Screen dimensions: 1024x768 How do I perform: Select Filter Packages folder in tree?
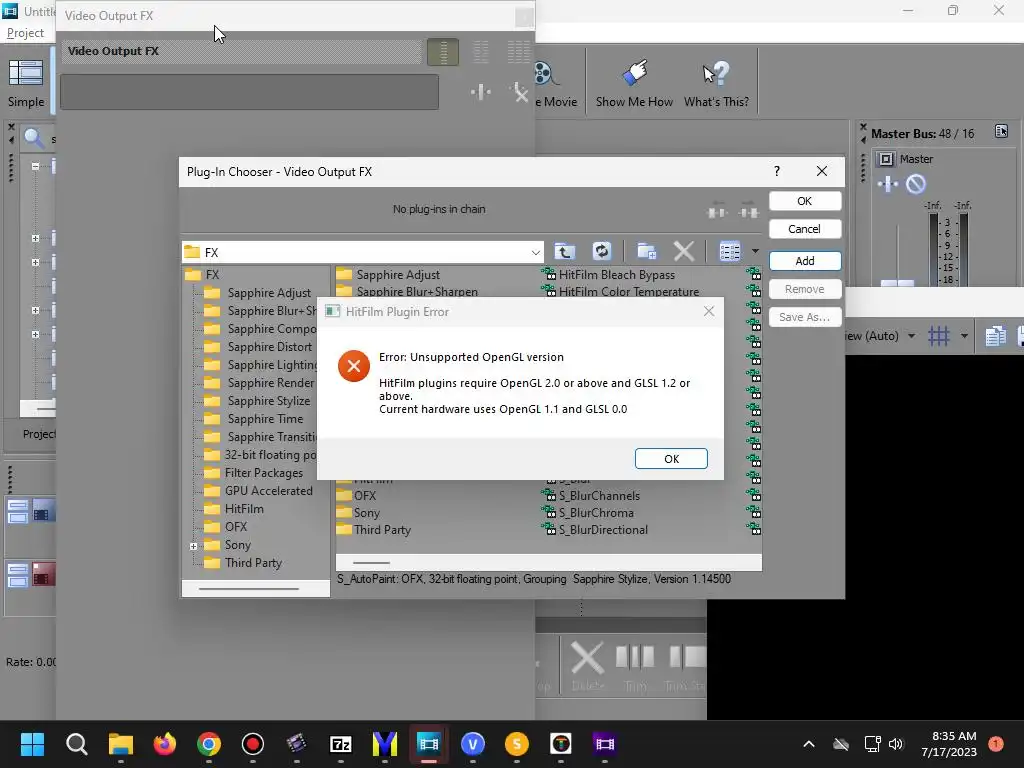click(264, 473)
